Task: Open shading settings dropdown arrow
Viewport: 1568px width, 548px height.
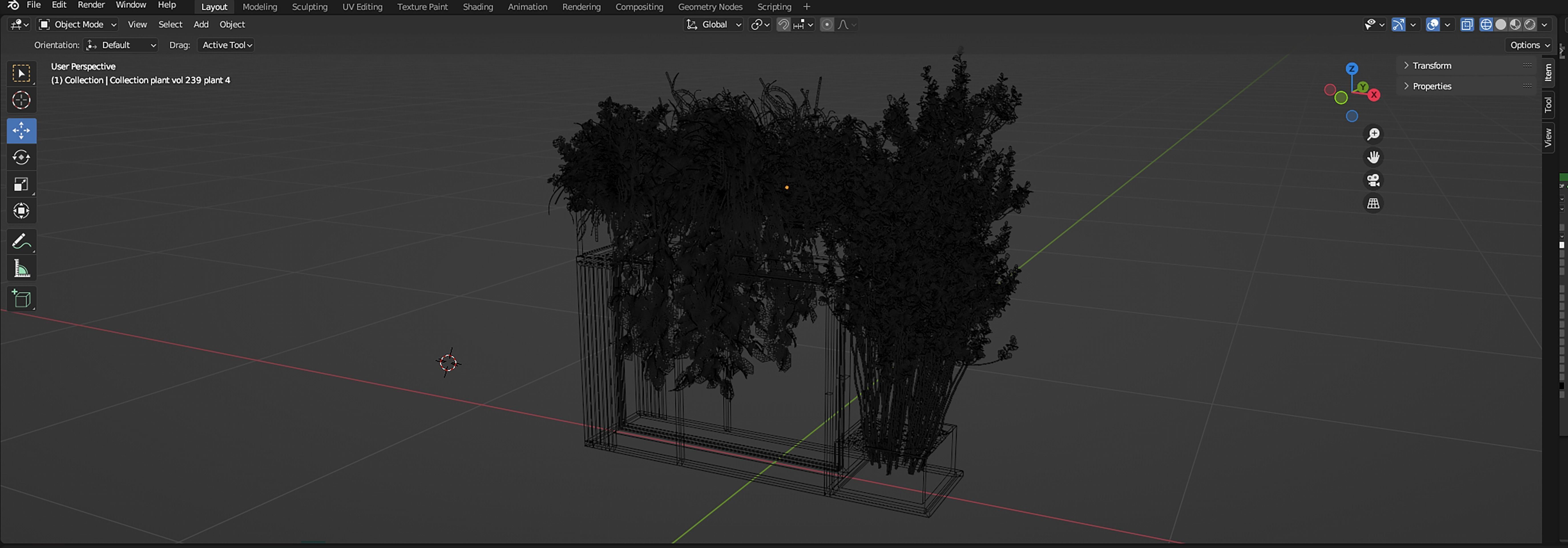Action: tap(1544, 24)
